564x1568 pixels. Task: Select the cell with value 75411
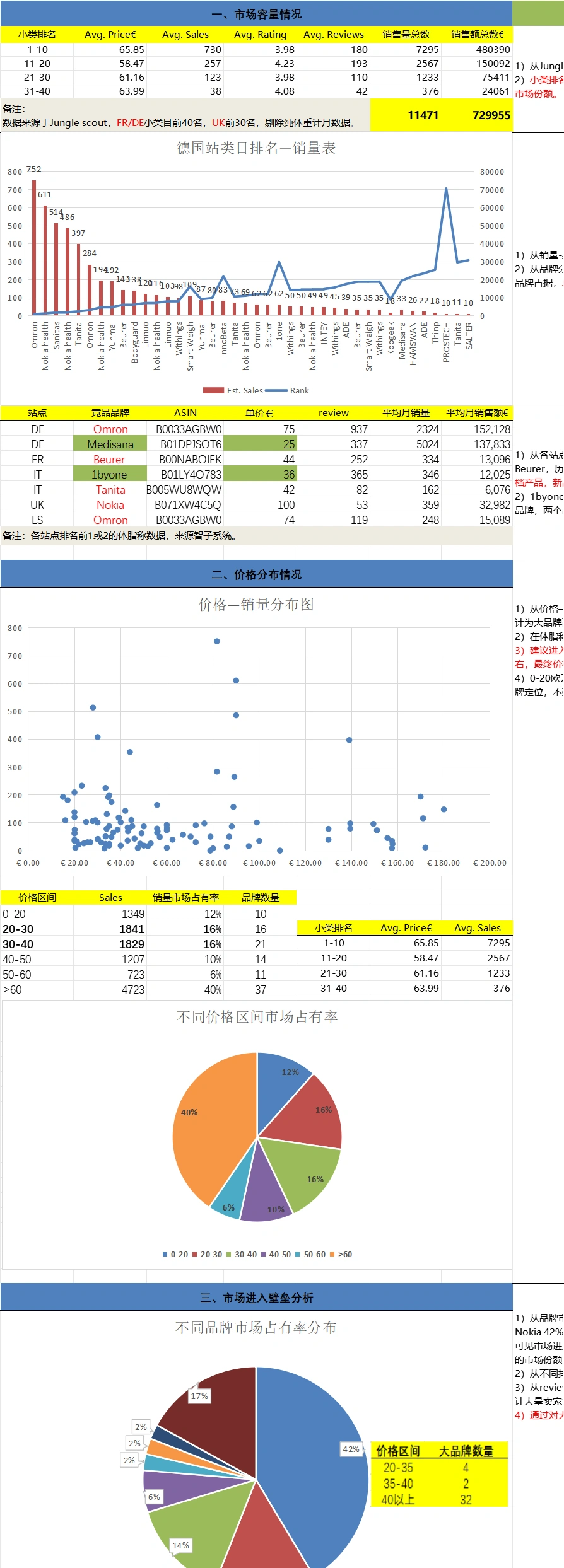(x=477, y=77)
